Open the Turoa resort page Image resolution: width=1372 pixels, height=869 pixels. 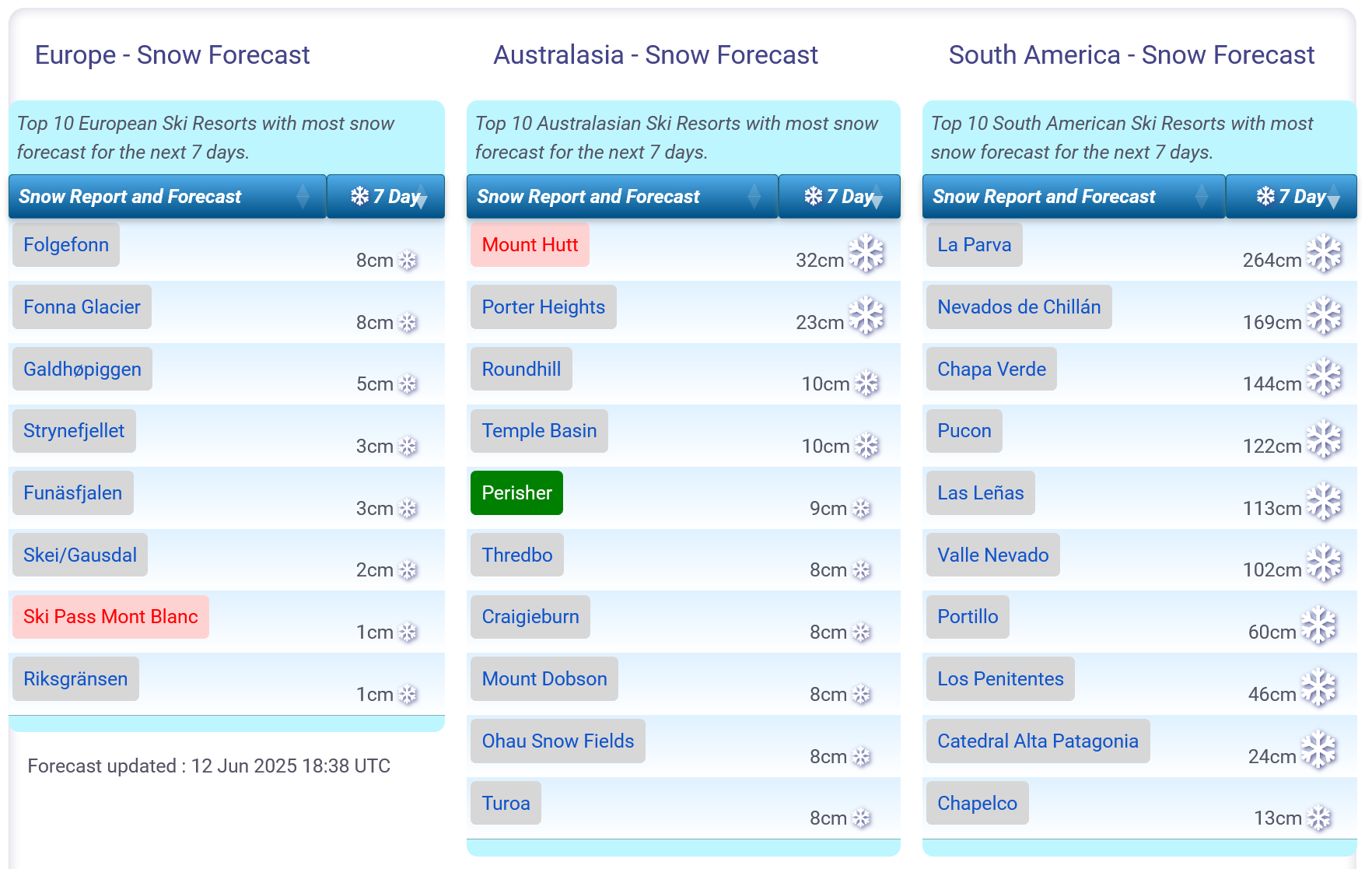(506, 803)
